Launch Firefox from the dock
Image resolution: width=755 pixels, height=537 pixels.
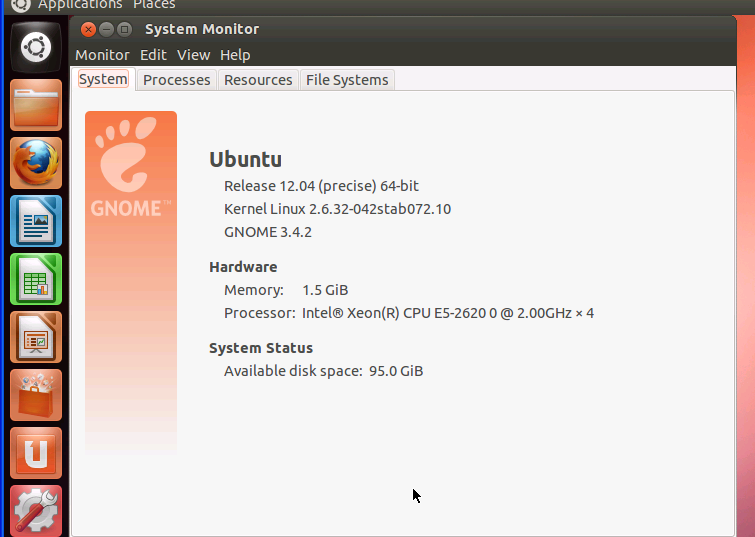[36, 163]
